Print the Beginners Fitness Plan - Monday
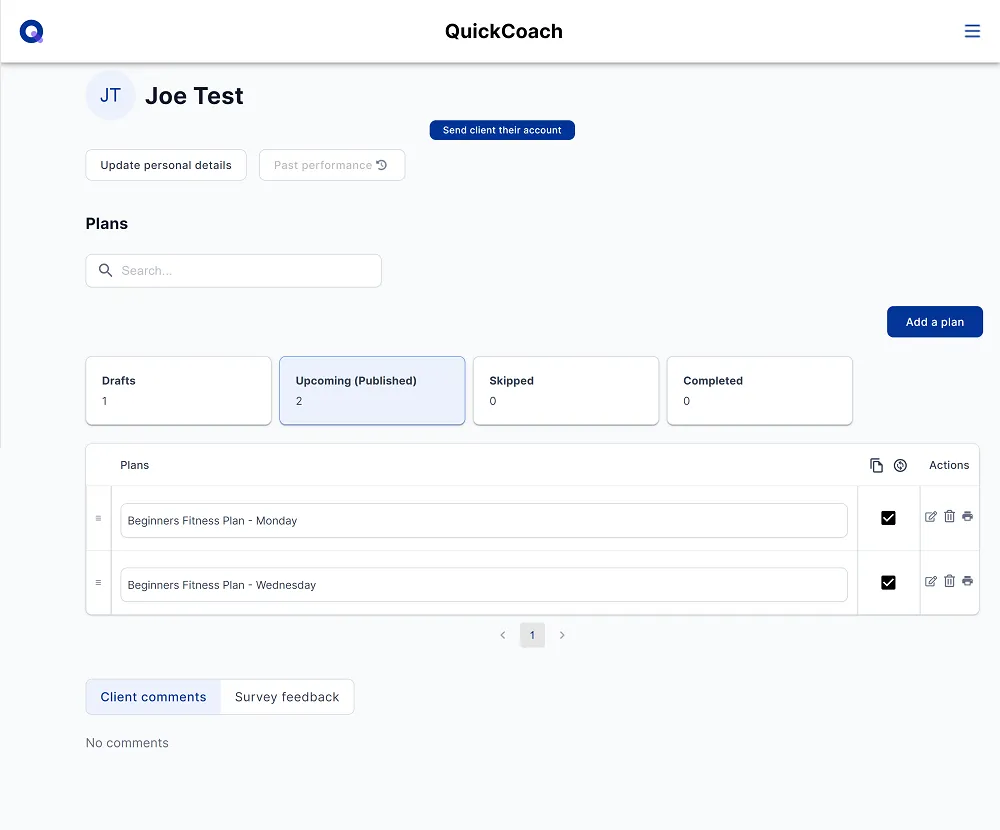The image size is (1000, 830). [x=967, y=516]
